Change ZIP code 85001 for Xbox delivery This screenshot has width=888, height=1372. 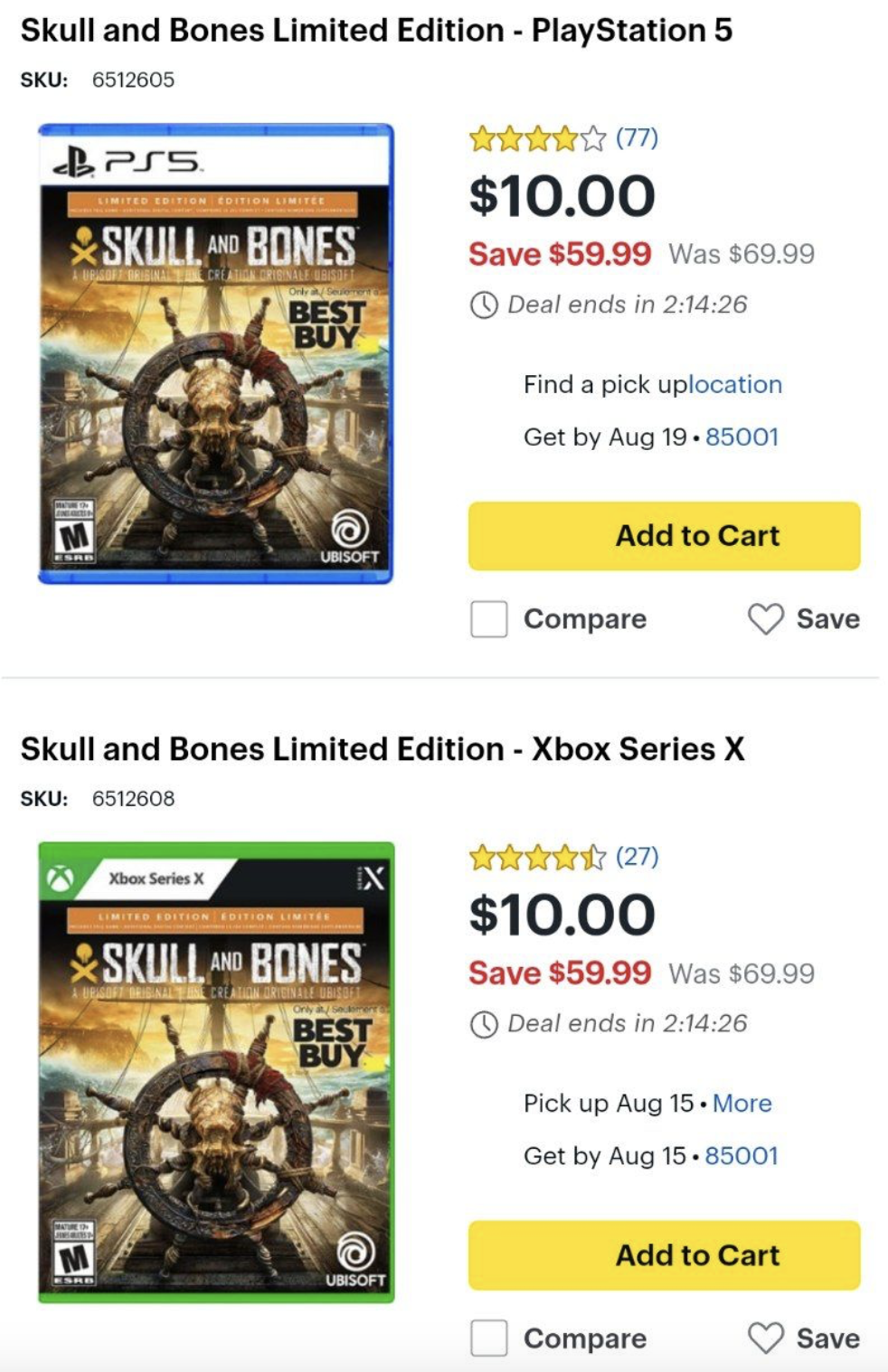pos(741,1156)
